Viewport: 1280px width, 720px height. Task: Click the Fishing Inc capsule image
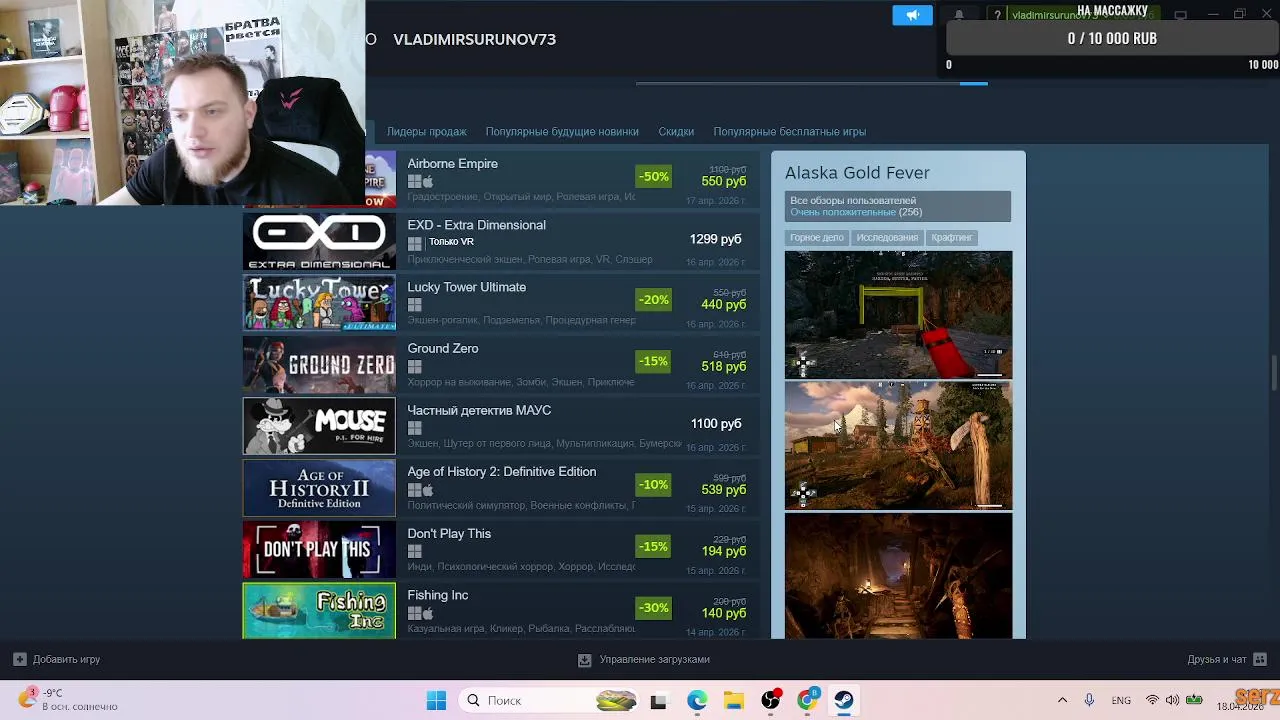click(319, 611)
